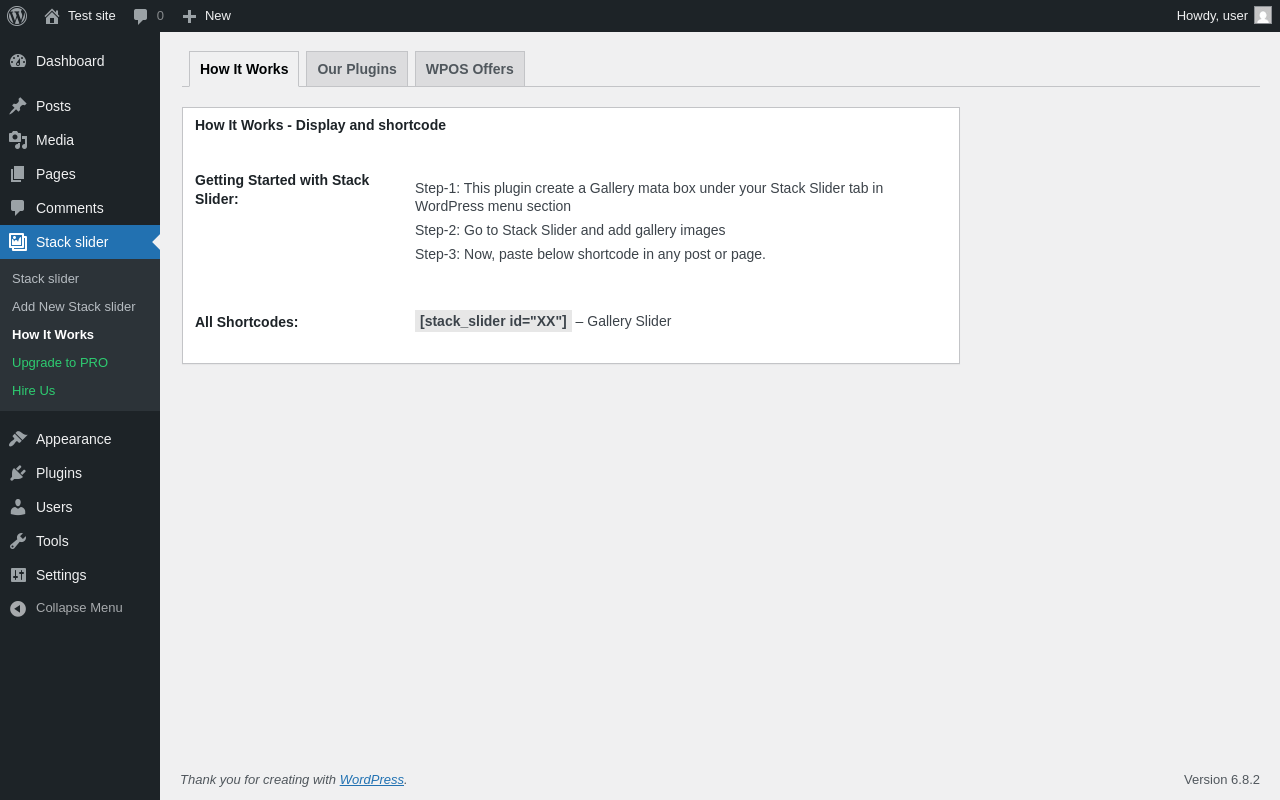1280x800 pixels.
Task: Open the Howdy, user account menu
Action: tap(1224, 16)
